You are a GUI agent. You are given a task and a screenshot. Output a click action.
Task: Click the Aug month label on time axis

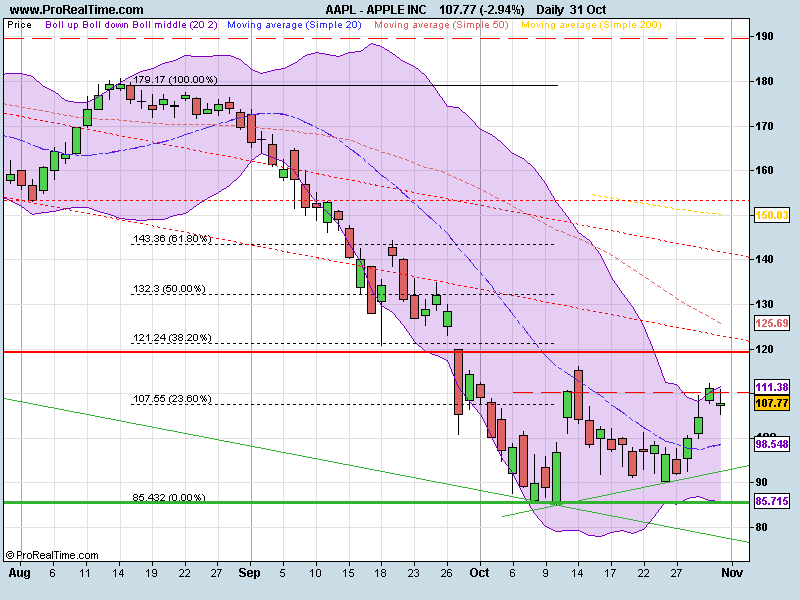pos(19,573)
